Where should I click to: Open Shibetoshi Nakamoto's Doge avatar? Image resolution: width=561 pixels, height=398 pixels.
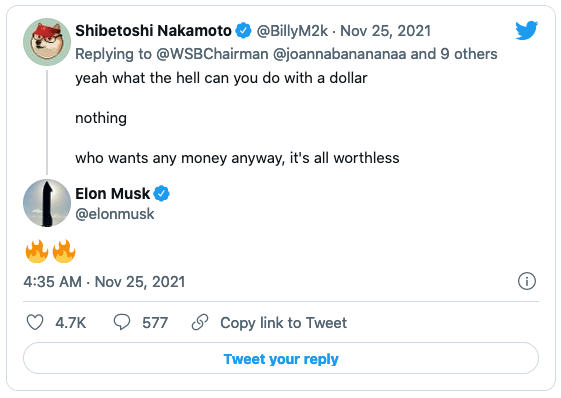[47, 42]
